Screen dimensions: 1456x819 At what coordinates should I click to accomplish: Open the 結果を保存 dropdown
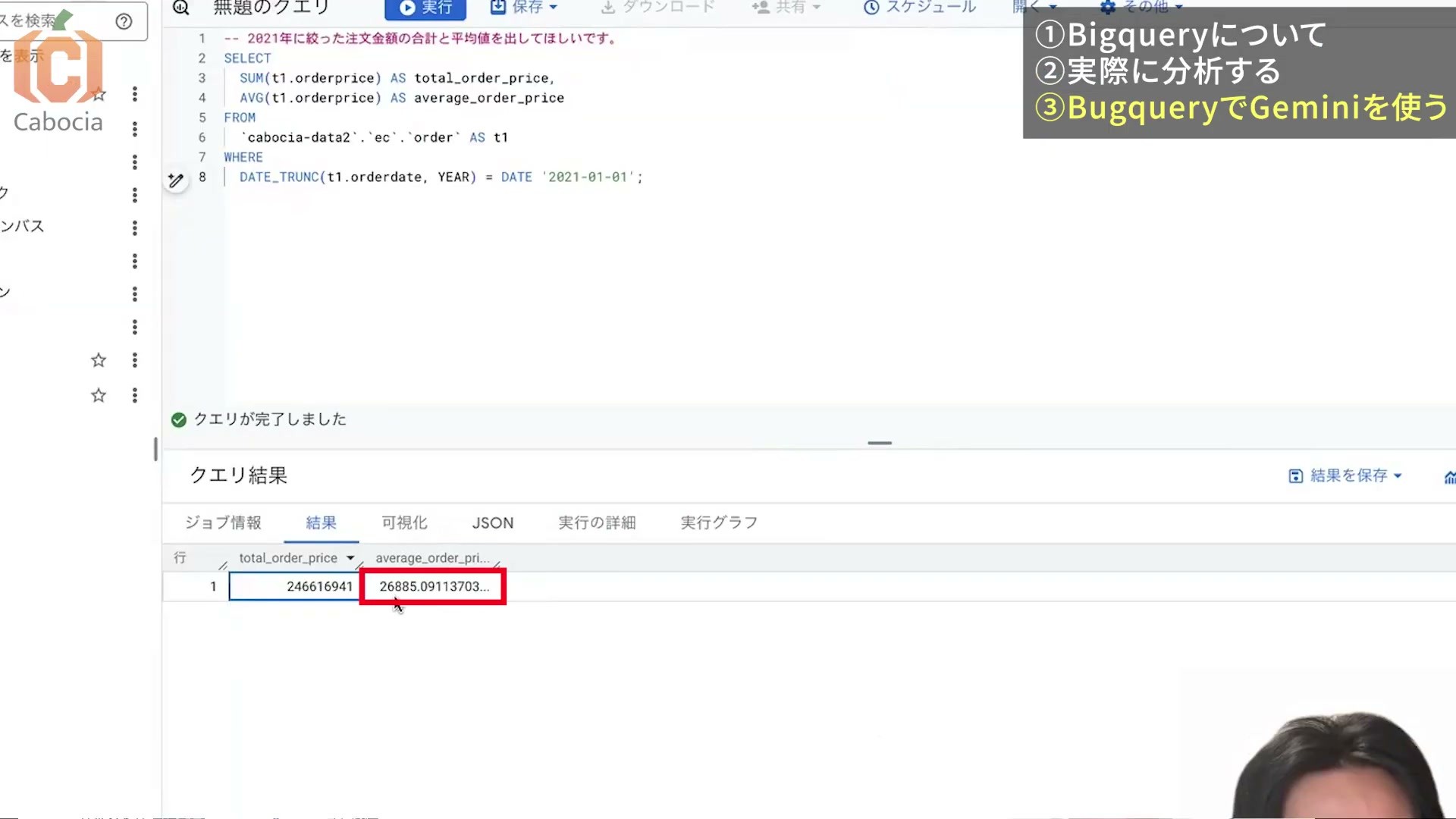coord(1346,475)
